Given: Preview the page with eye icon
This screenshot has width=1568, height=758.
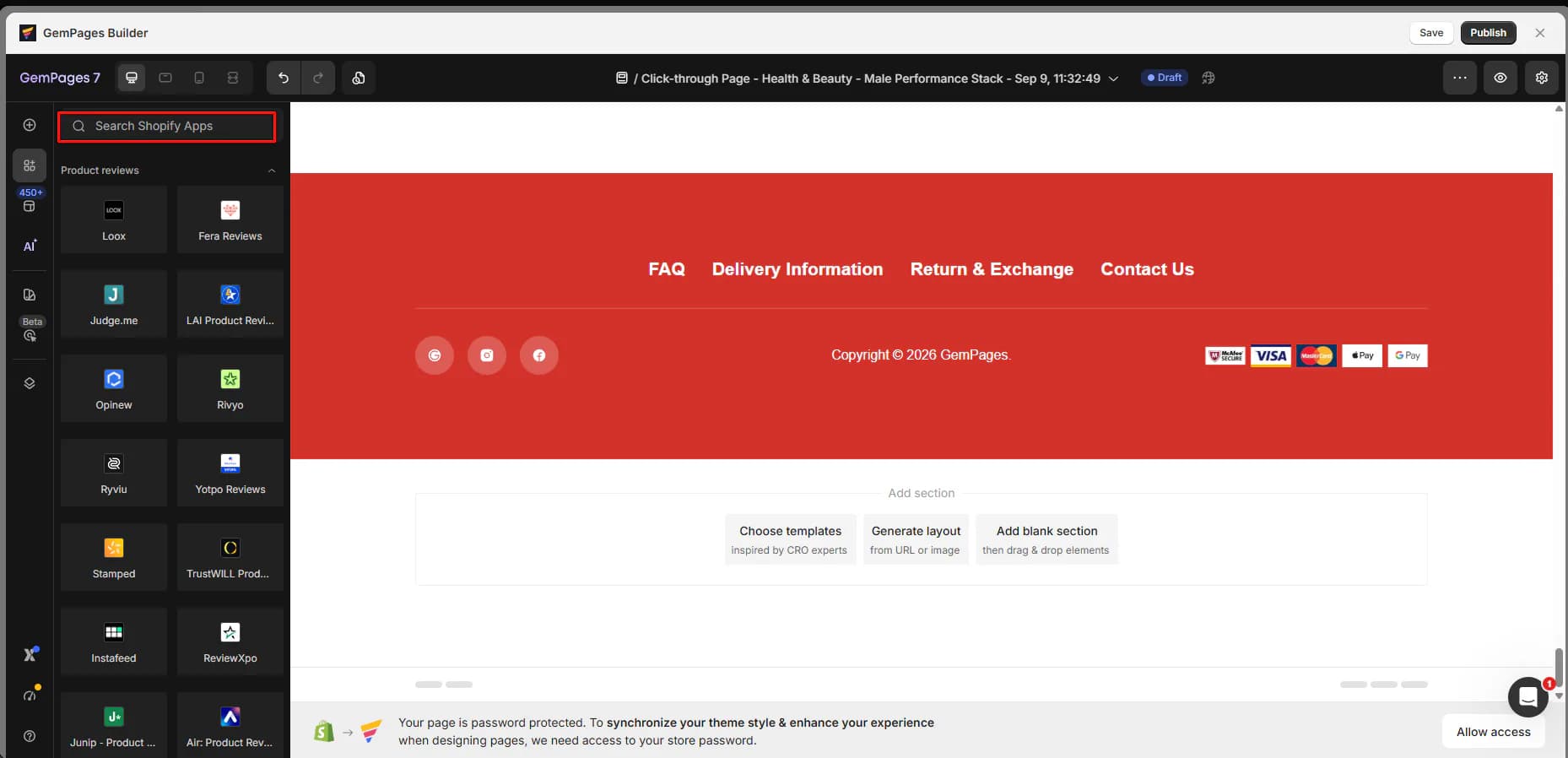Looking at the screenshot, I should click(1500, 78).
